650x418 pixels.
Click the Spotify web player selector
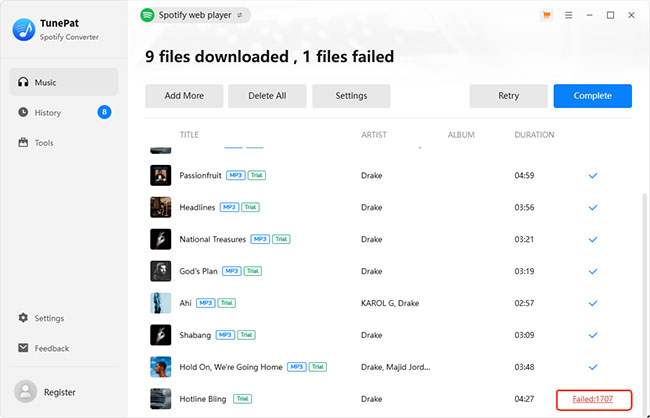tap(195, 15)
